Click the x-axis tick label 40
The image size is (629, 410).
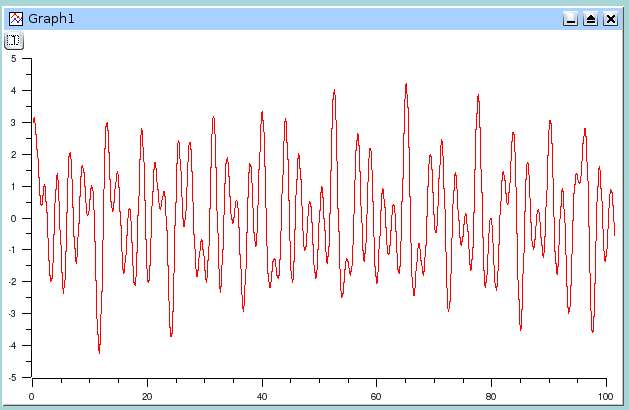point(262,395)
